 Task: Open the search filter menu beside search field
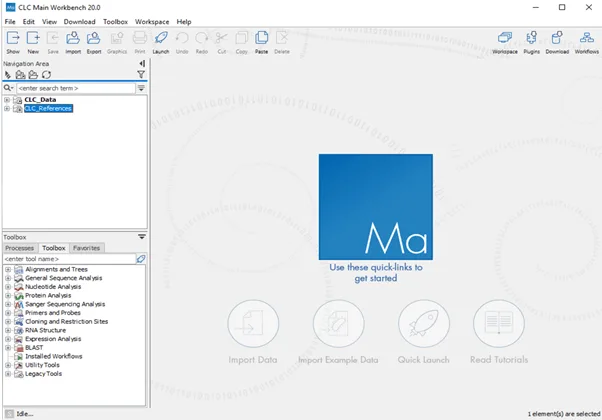(x=141, y=88)
